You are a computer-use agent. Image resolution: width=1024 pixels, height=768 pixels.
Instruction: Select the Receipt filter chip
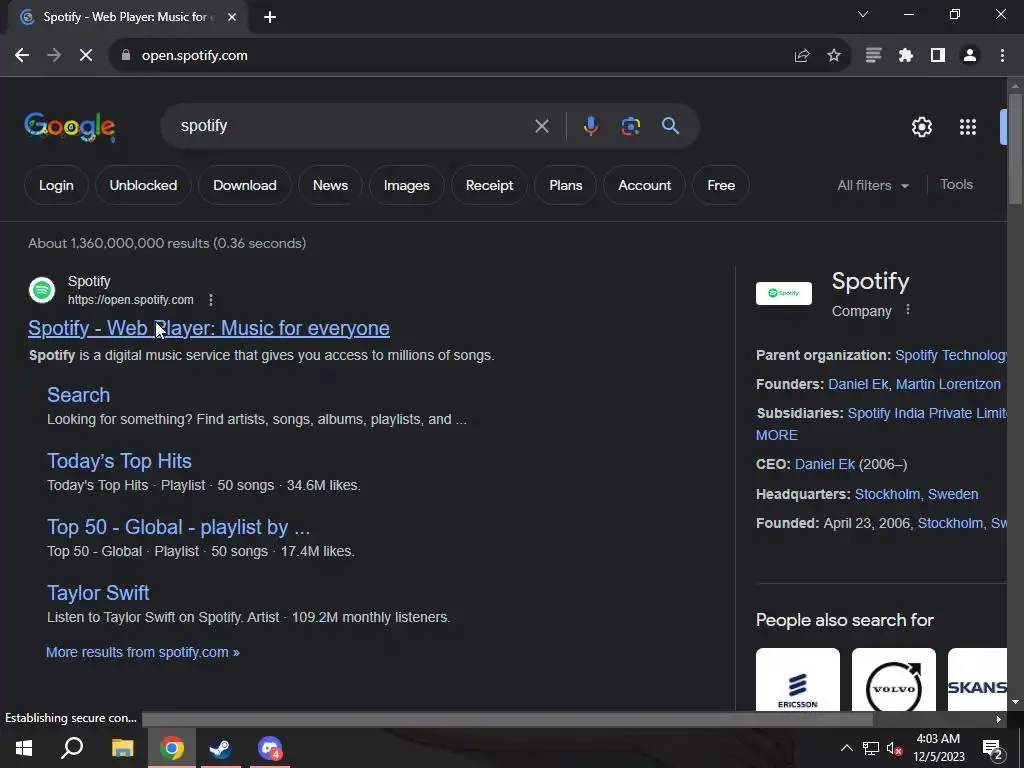click(489, 185)
